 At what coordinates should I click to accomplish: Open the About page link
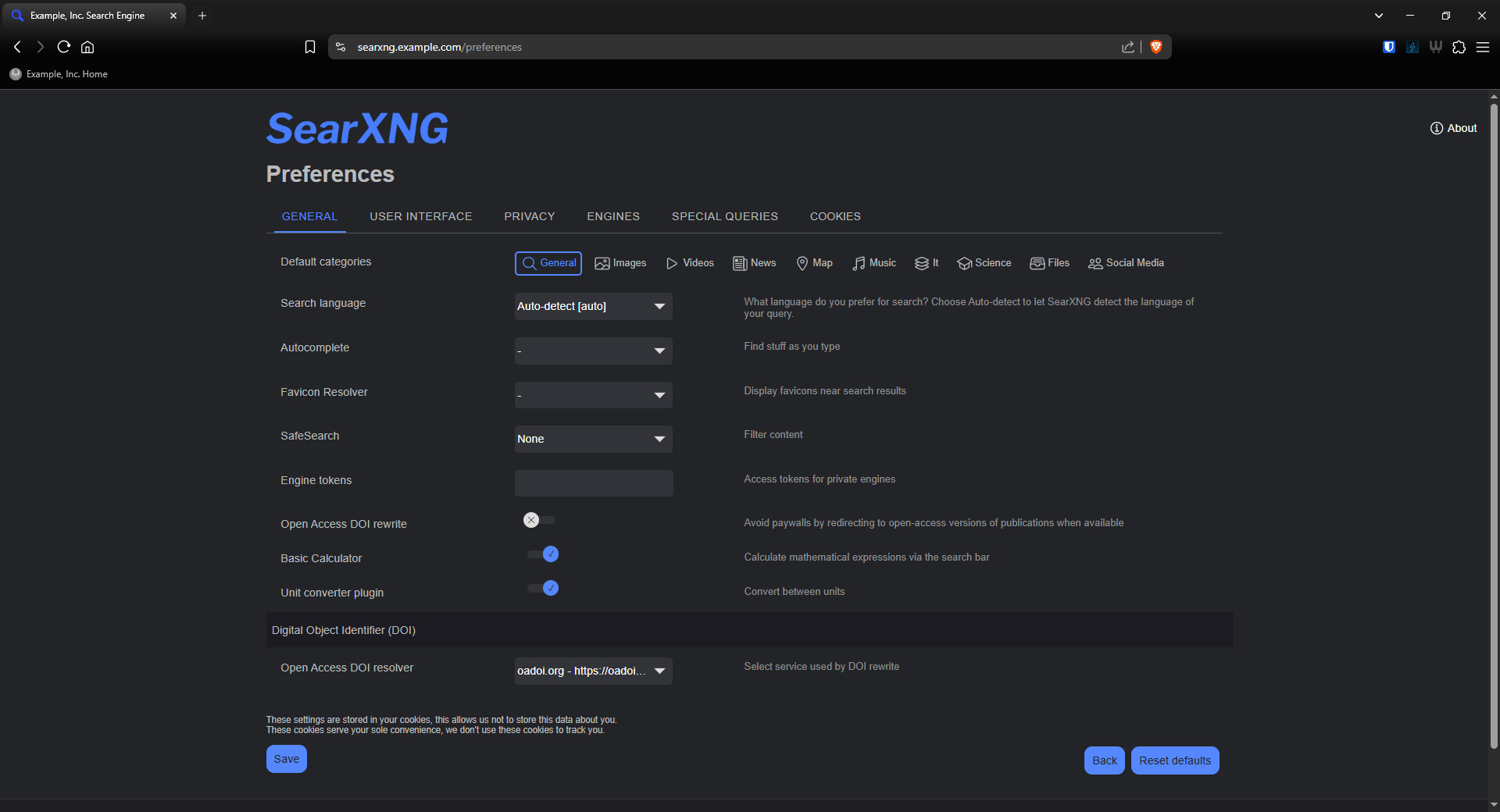tap(1453, 128)
